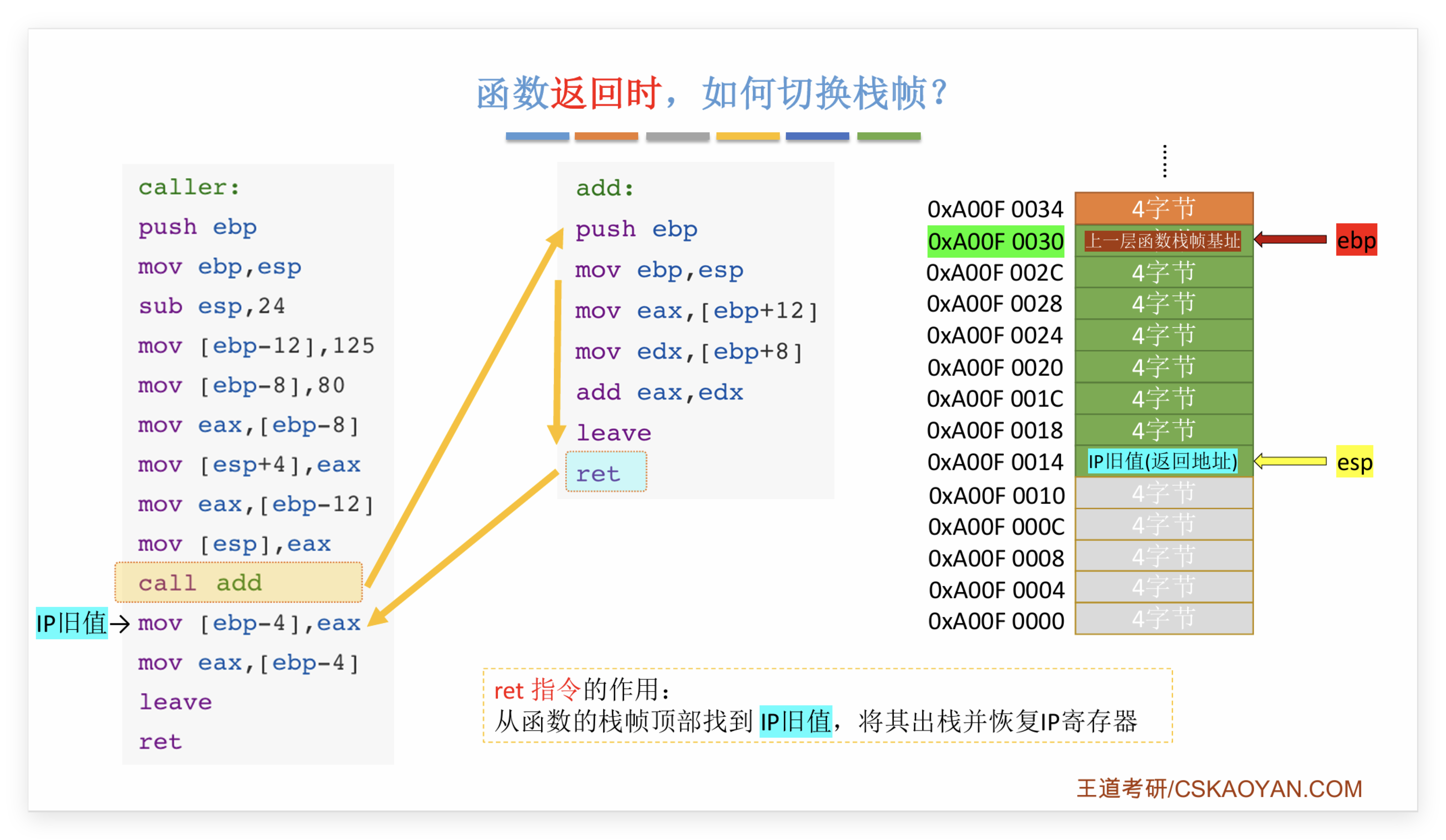The height and width of the screenshot is (840, 1446).
Task: Click the 'mov [ebp-12],125' line
Action: point(256,346)
